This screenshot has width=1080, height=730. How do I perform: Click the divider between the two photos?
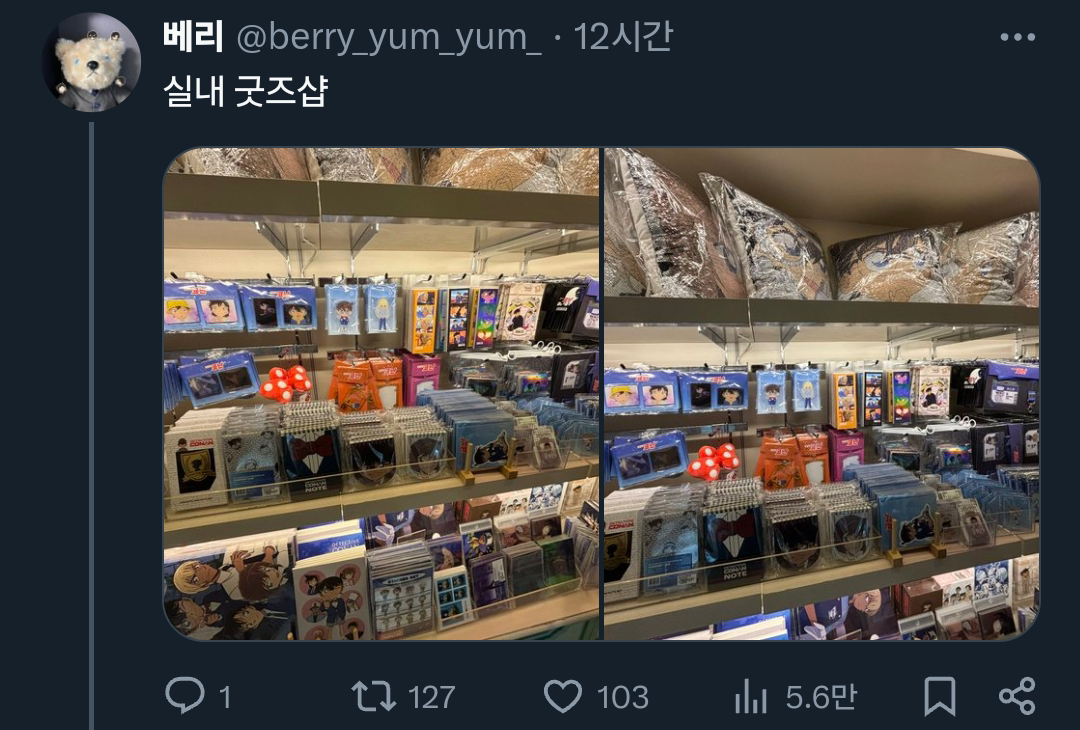(x=602, y=394)
